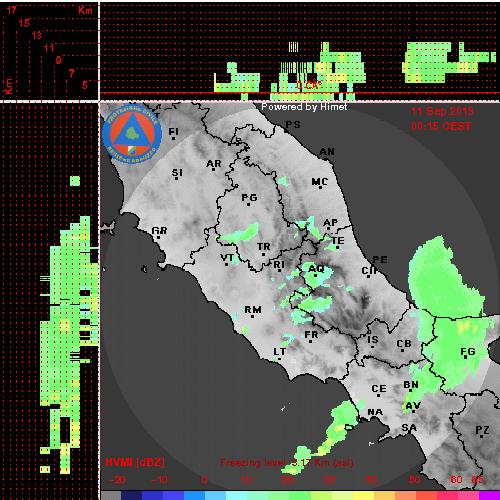The image size is (500, 500).
Task: Click the 5 km height axis label
Action: [85, 85]
